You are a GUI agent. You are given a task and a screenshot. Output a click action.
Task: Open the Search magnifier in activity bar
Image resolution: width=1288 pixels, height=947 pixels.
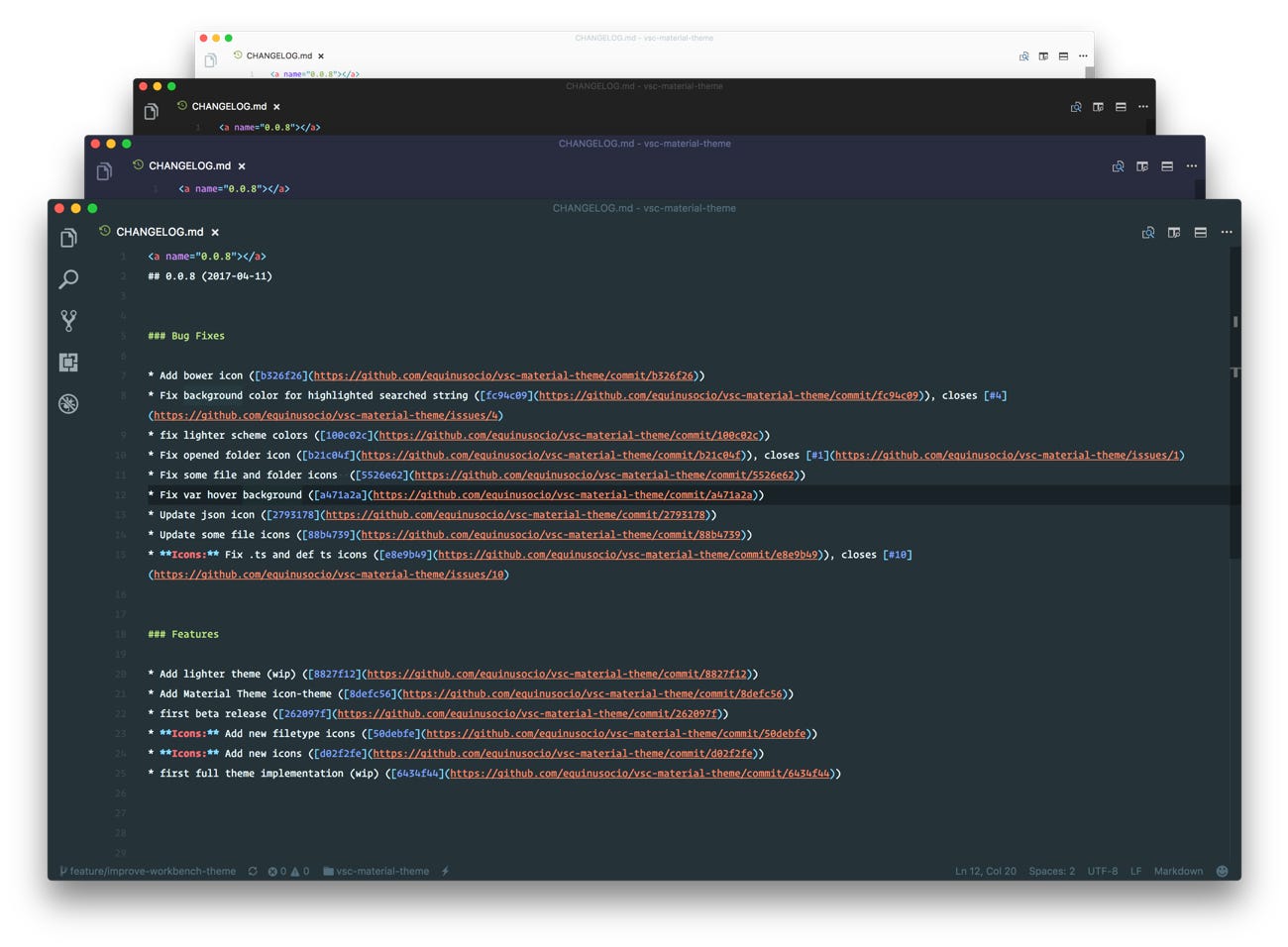pyautogui.click(x=68, y=279)
